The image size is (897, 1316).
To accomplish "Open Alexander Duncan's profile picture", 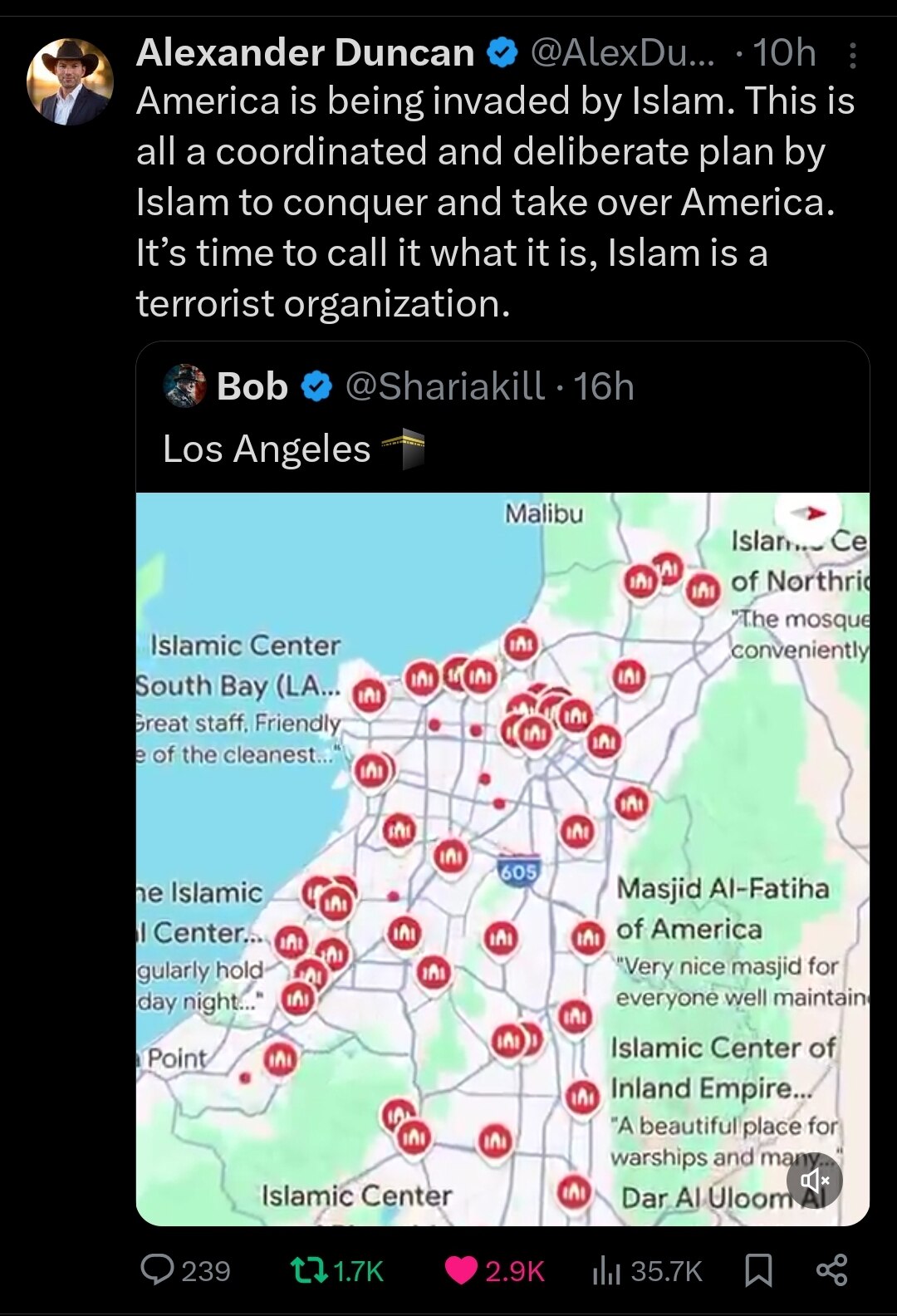I will [70, 81].
